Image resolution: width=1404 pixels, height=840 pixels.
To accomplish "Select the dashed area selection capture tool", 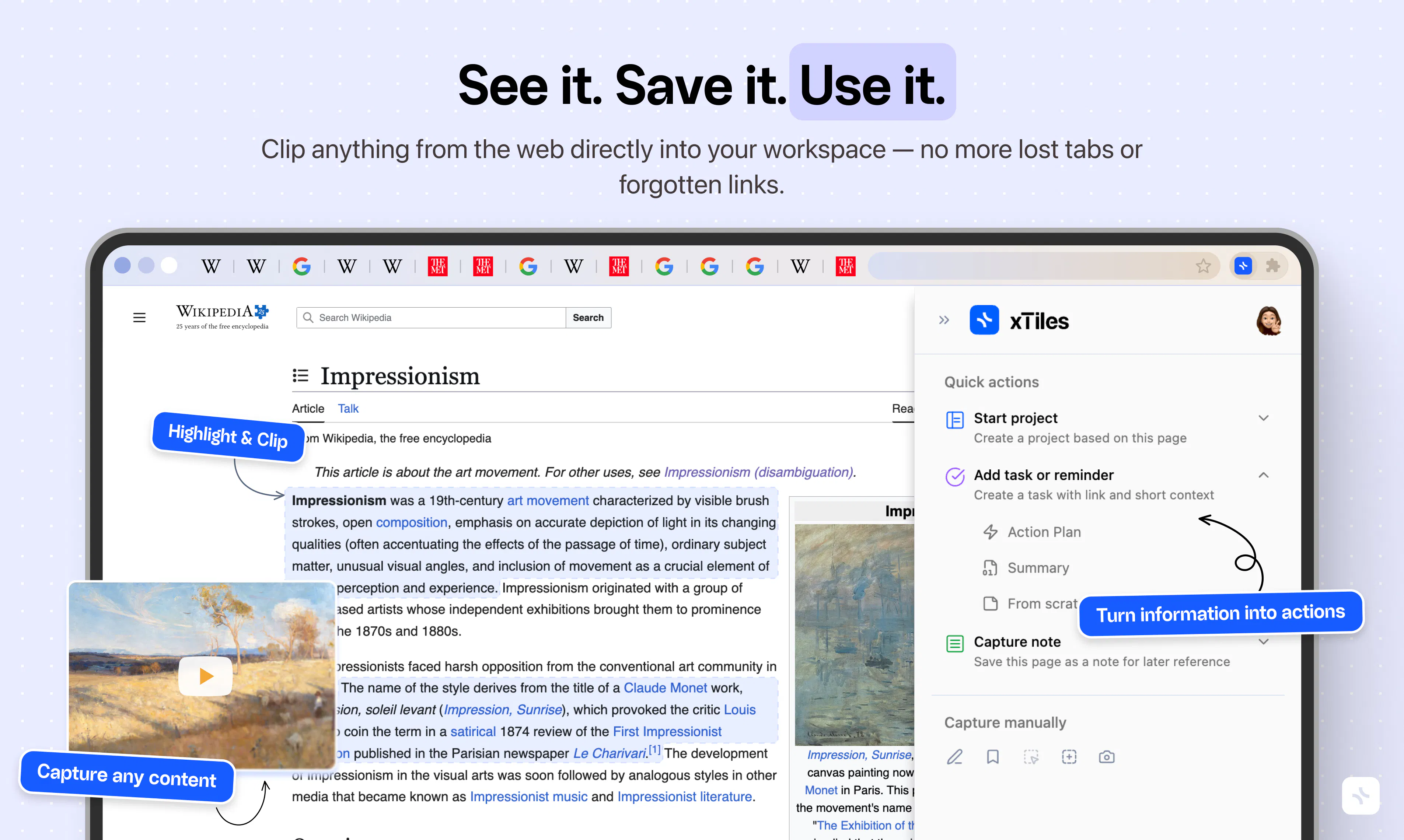I will pyautogui.click(x=1031, y=757).
